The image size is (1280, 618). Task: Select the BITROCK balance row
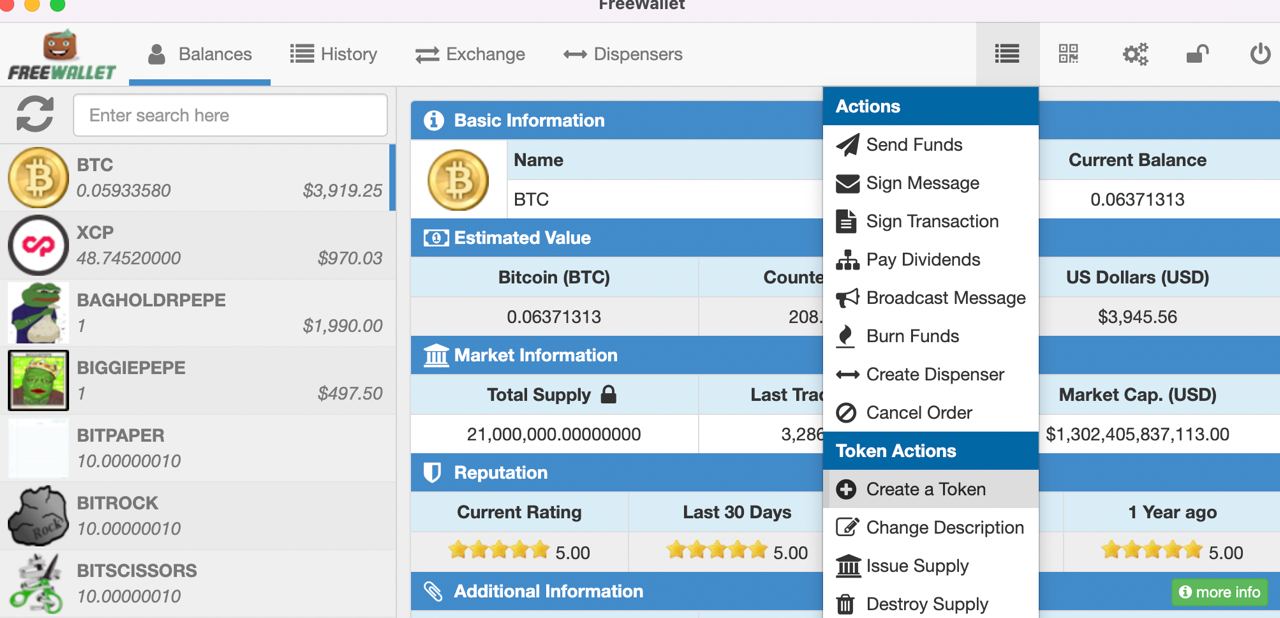198,516
